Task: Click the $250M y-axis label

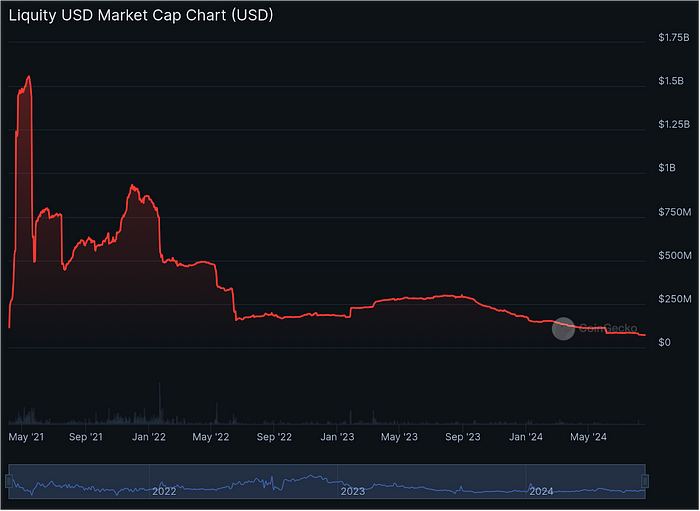Action: (x=675, y=299)
